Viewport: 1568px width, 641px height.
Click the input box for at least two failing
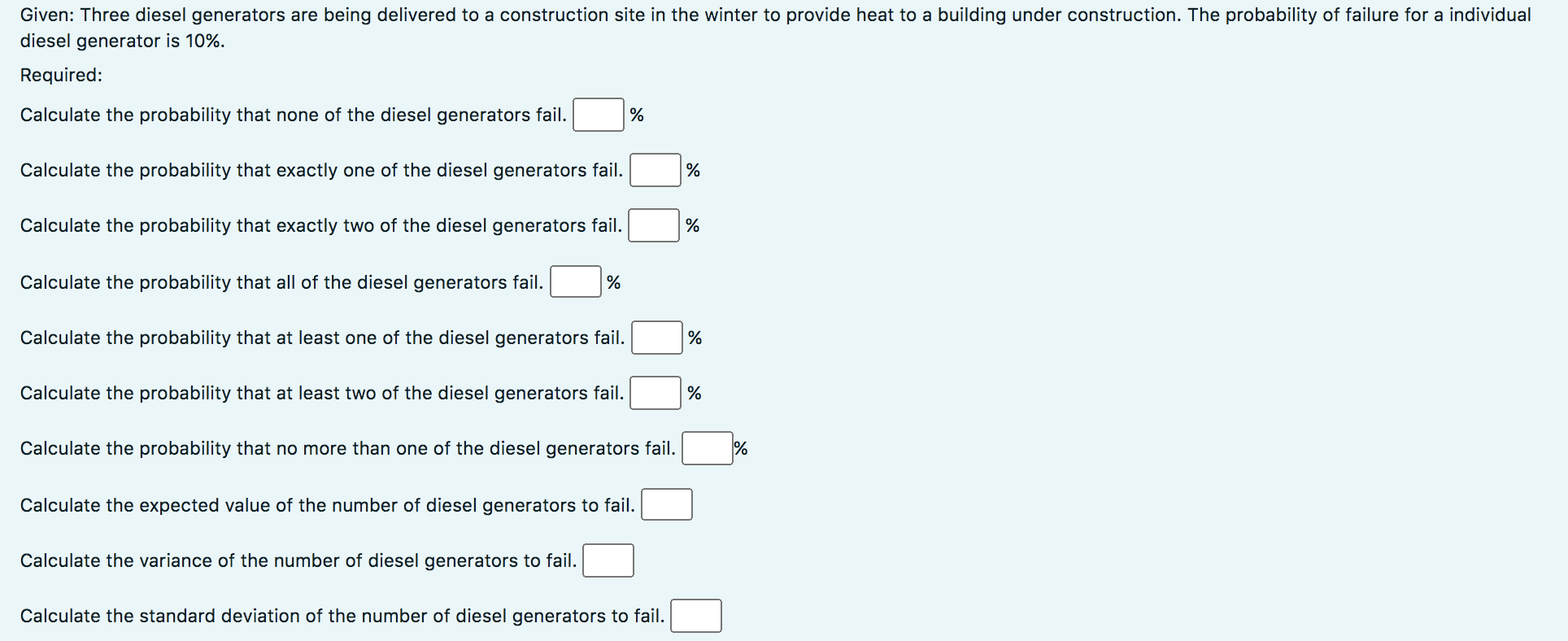[655, 393]
